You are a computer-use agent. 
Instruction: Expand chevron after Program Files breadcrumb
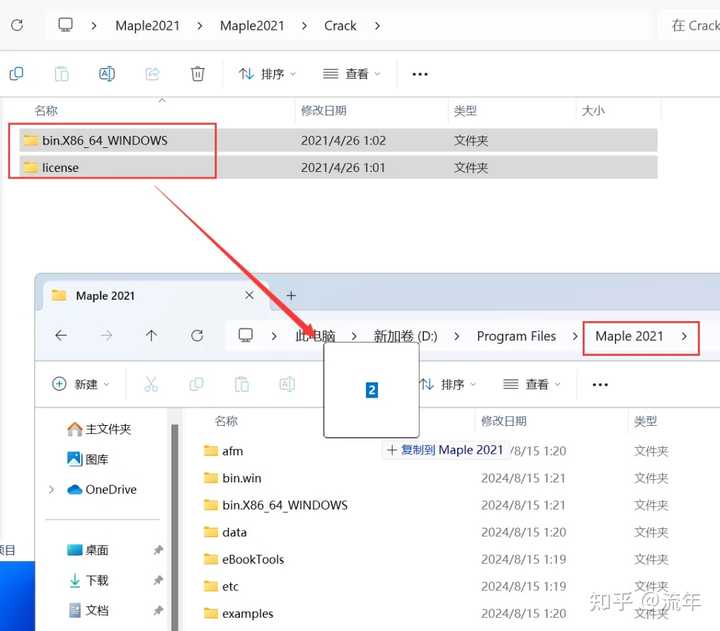click(x=574, y=336)
